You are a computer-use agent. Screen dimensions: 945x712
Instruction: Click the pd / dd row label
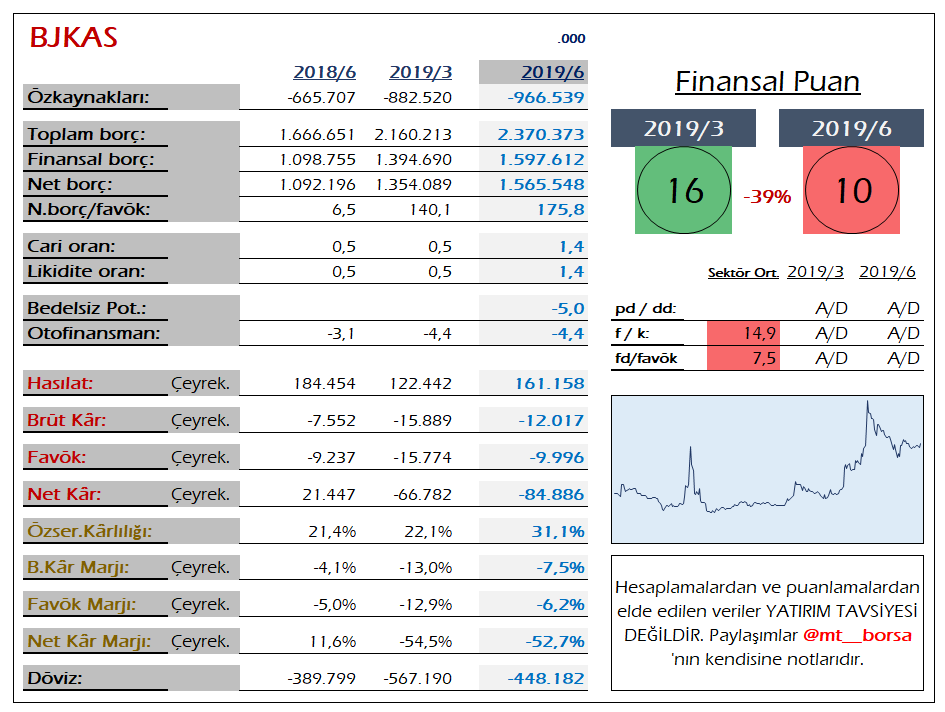pyautogui.click(x=645, y=309)
